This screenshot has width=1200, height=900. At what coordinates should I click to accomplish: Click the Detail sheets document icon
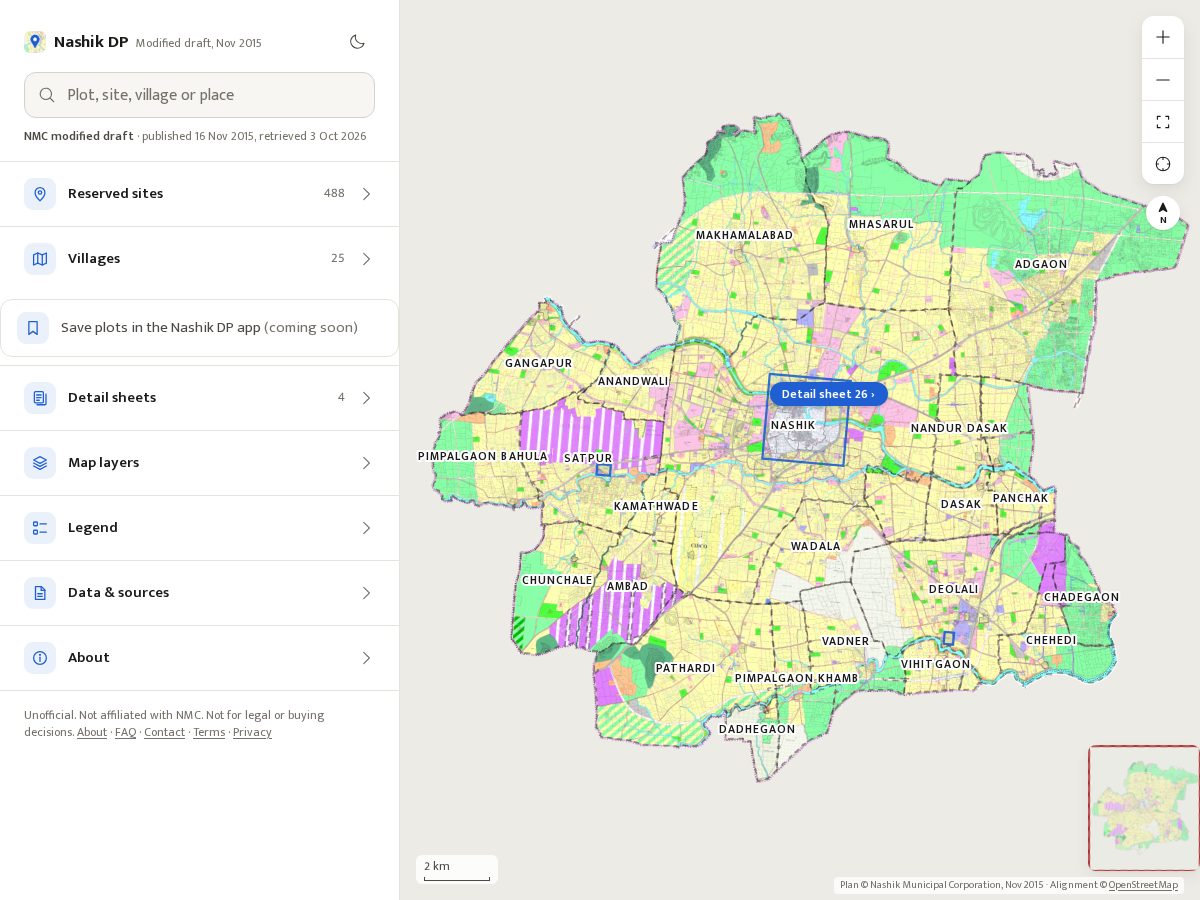[40, 398]
